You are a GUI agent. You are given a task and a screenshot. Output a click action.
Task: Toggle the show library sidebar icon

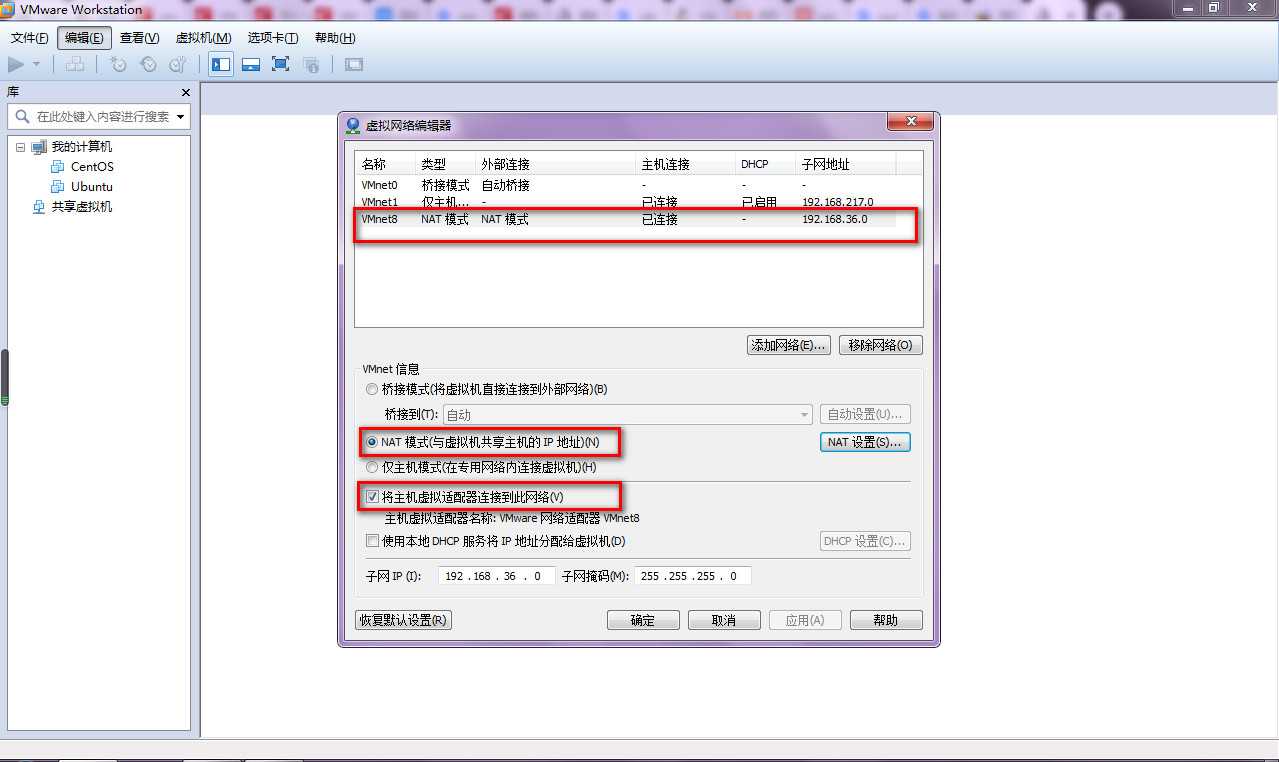(221, 64)
